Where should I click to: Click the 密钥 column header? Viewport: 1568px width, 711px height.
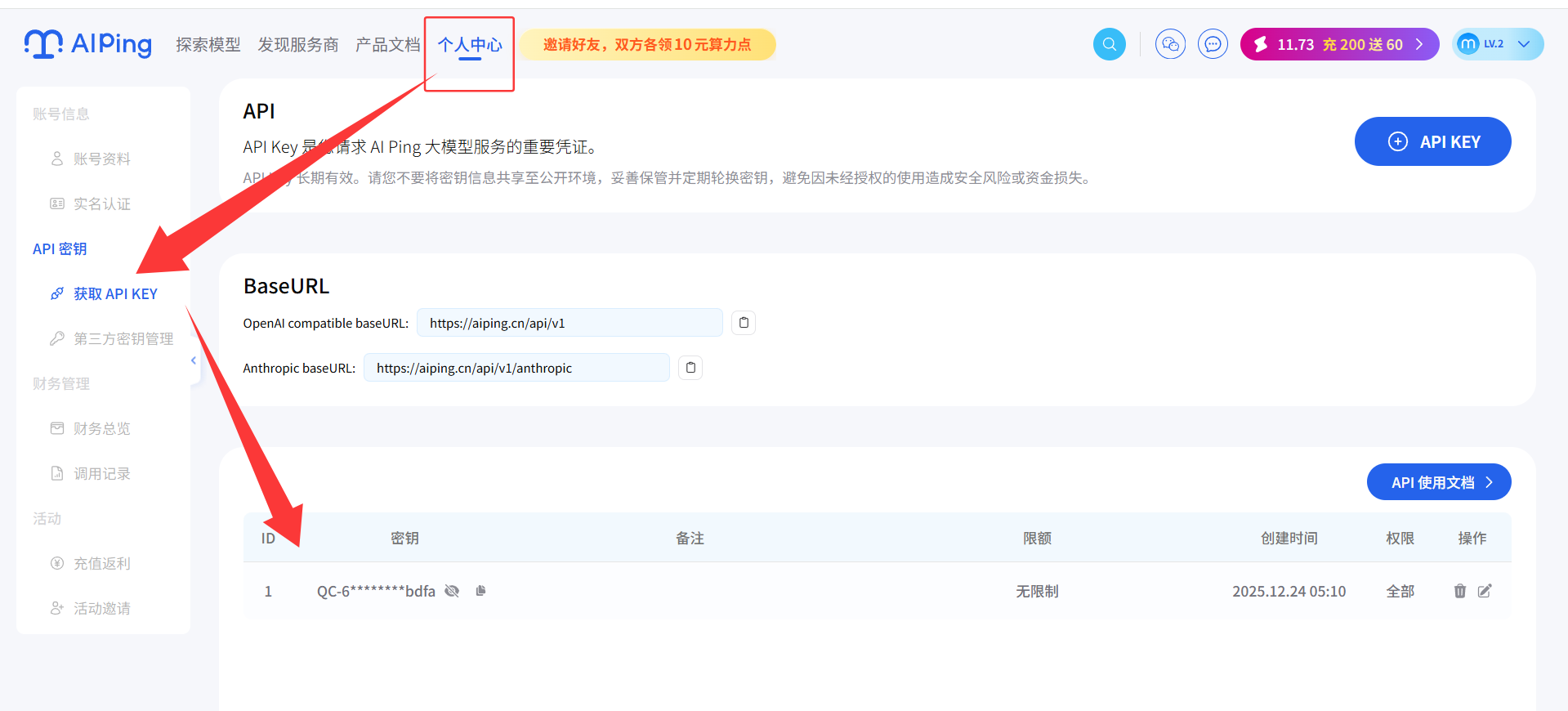[x=404, y=538]
